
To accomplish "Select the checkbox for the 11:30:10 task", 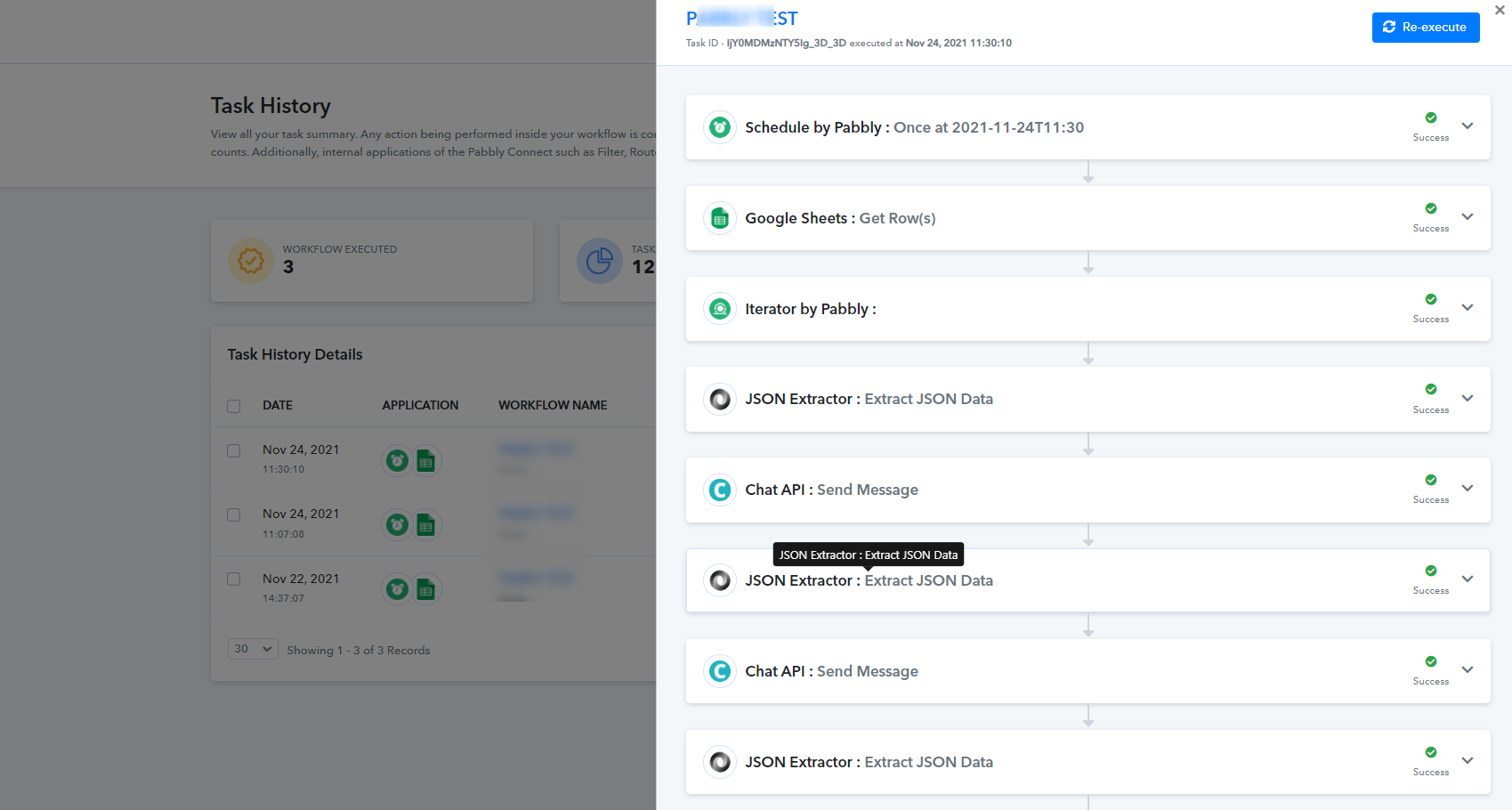I will click(x=234, y=450).
